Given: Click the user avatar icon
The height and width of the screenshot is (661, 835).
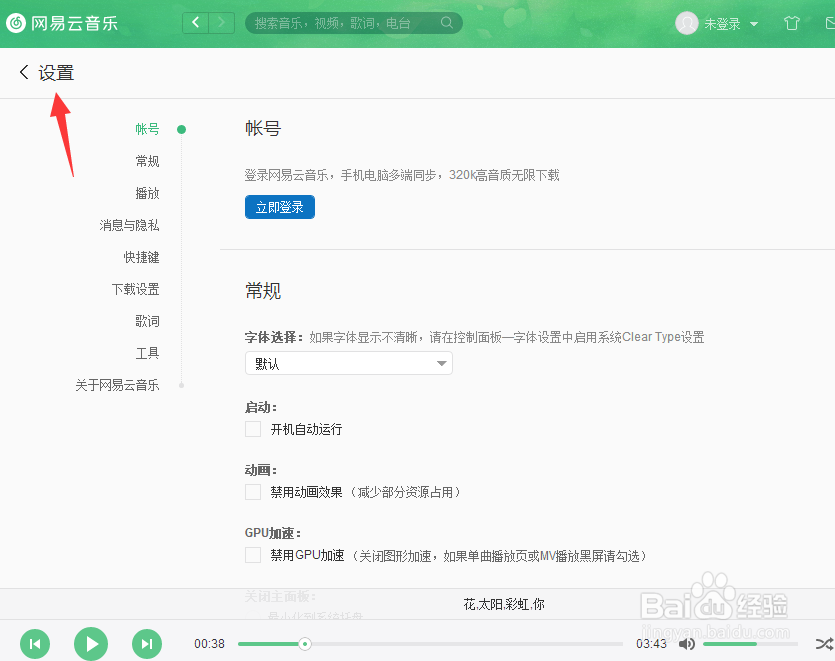Looking at the screenshot, I should click(x=686, y=23).
